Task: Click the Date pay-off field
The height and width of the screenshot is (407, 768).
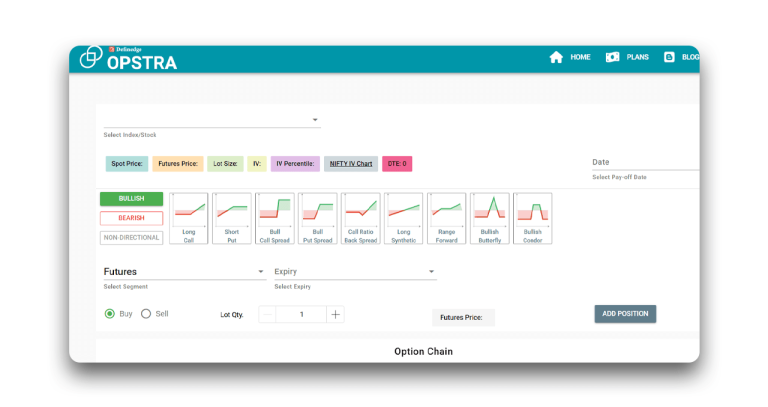Action: click(x=646, y=162)
